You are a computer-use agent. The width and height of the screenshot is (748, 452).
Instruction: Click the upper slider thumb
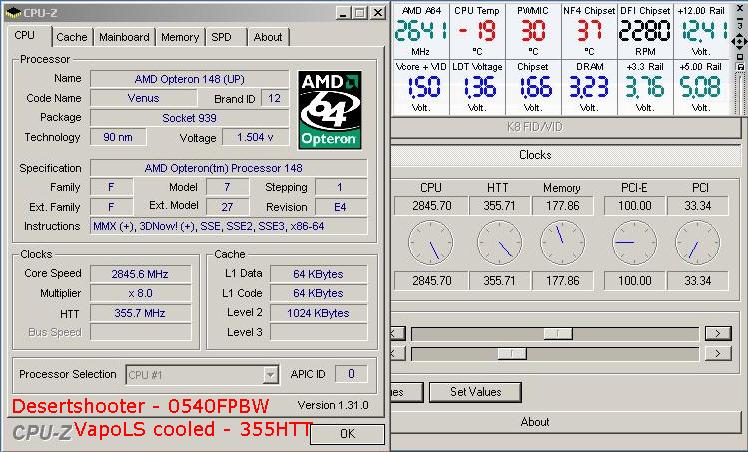click(x=558, y=333)
